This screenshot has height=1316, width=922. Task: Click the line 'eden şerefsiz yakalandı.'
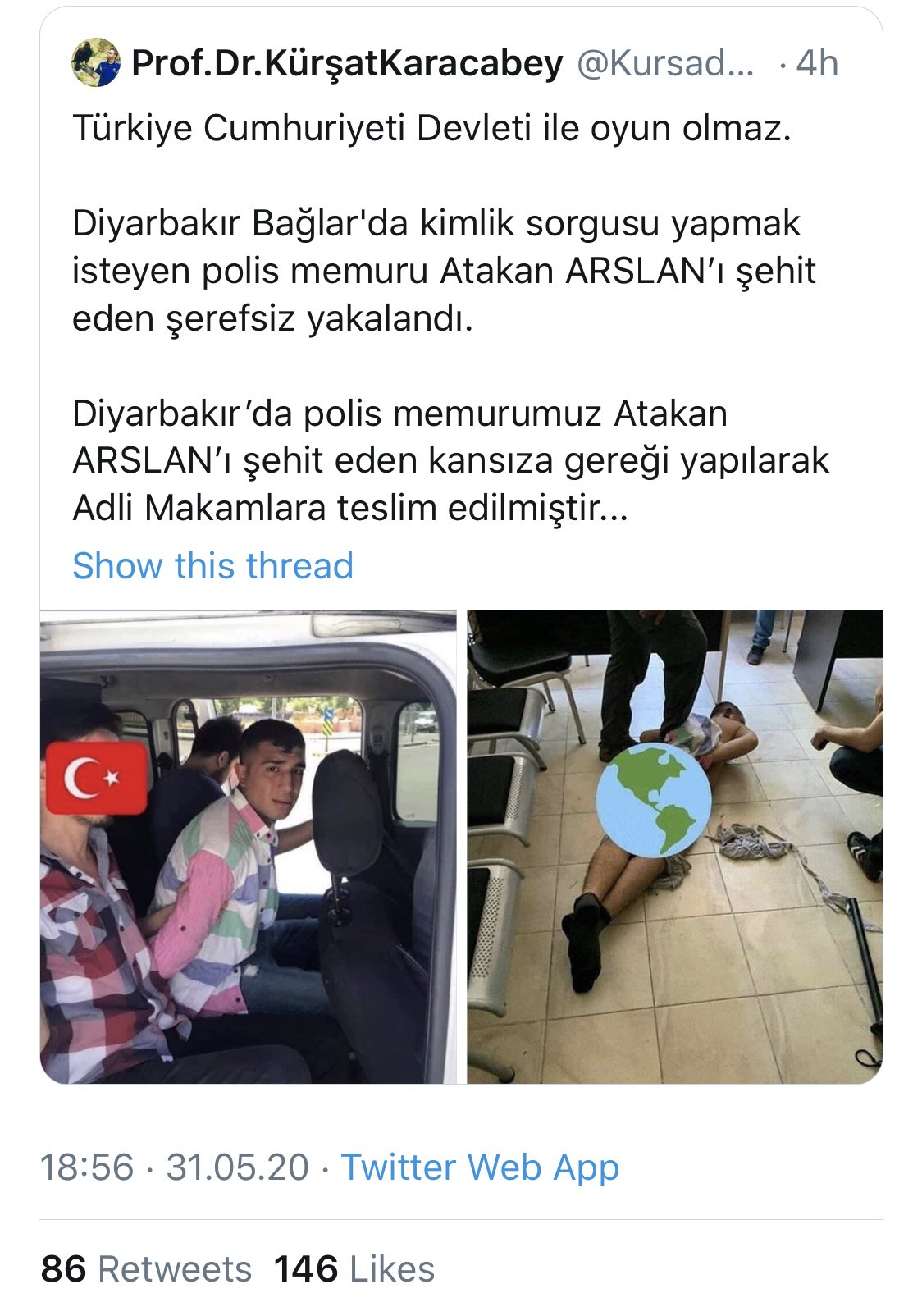(x=273, y=319)
